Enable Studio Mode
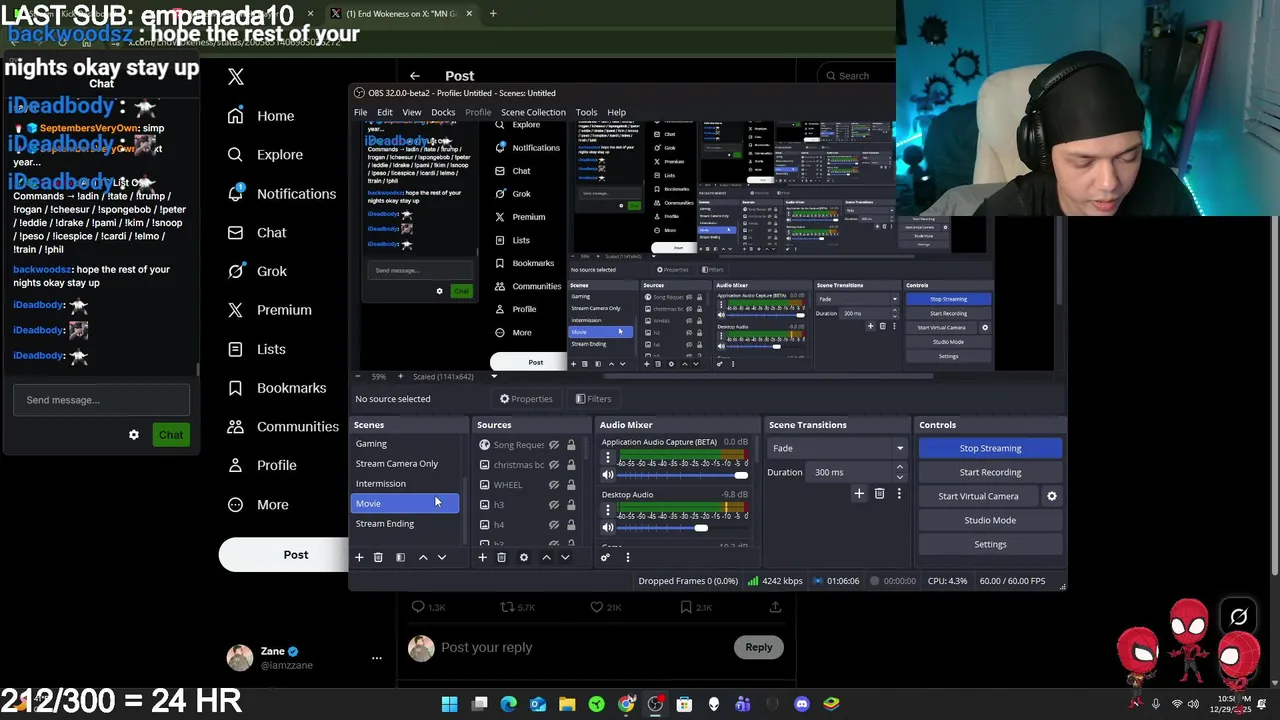 [990, 520]
